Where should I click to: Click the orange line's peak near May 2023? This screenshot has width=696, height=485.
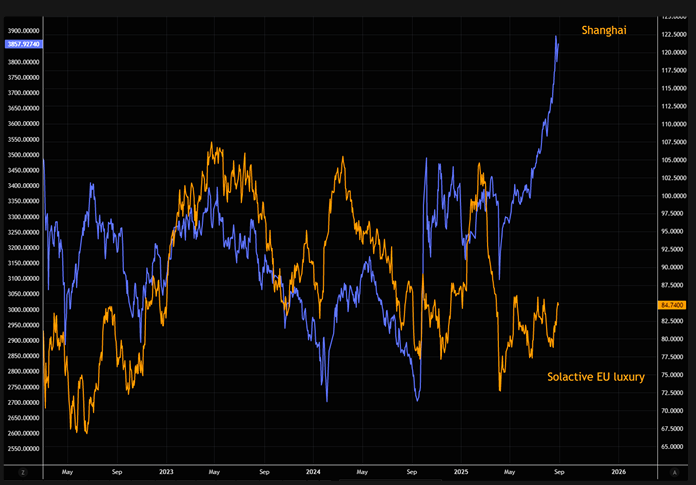point(211,144)
